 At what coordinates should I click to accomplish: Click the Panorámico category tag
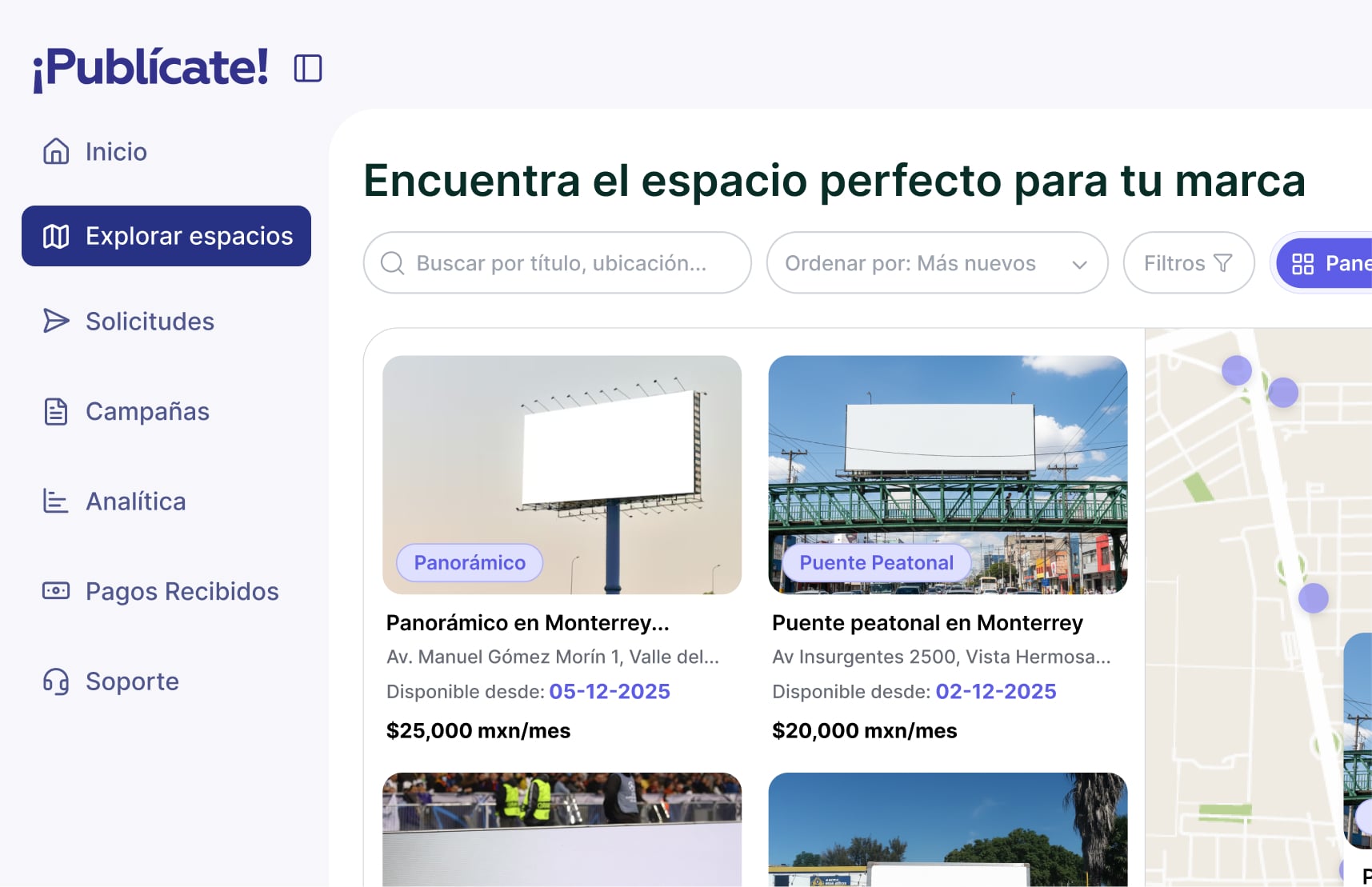click(470, 562)
